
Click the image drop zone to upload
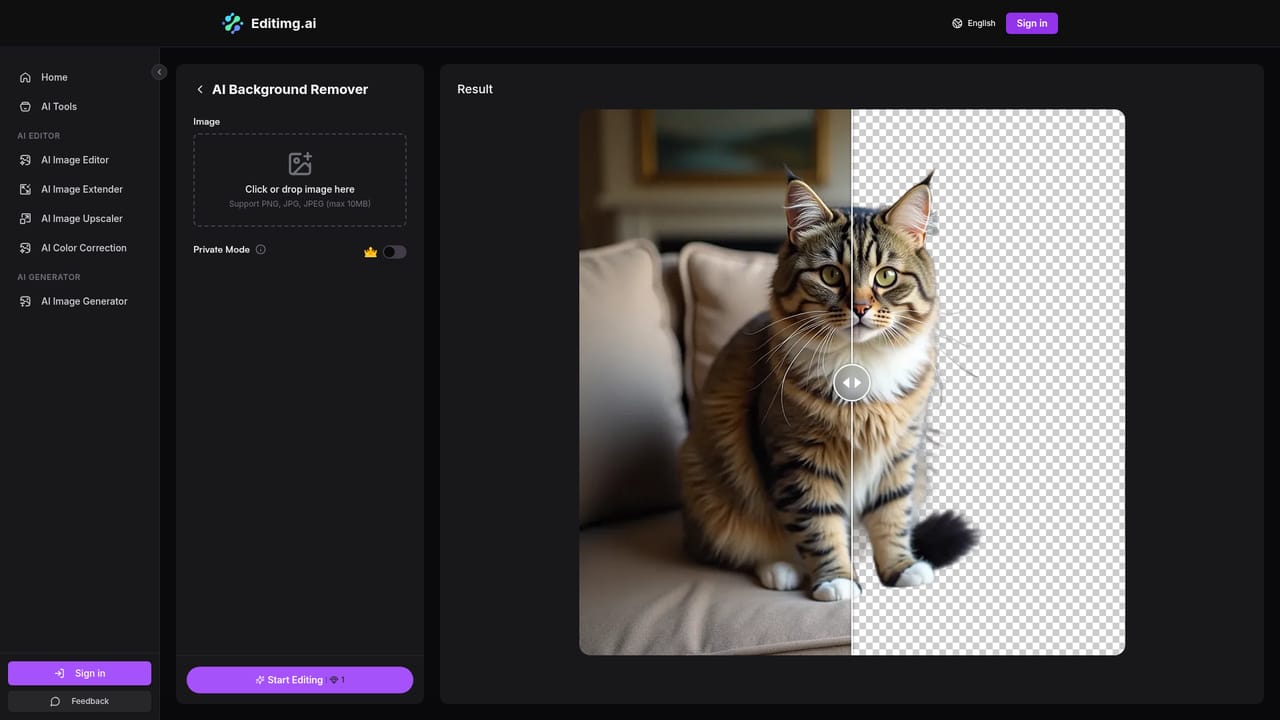point(300,180)
